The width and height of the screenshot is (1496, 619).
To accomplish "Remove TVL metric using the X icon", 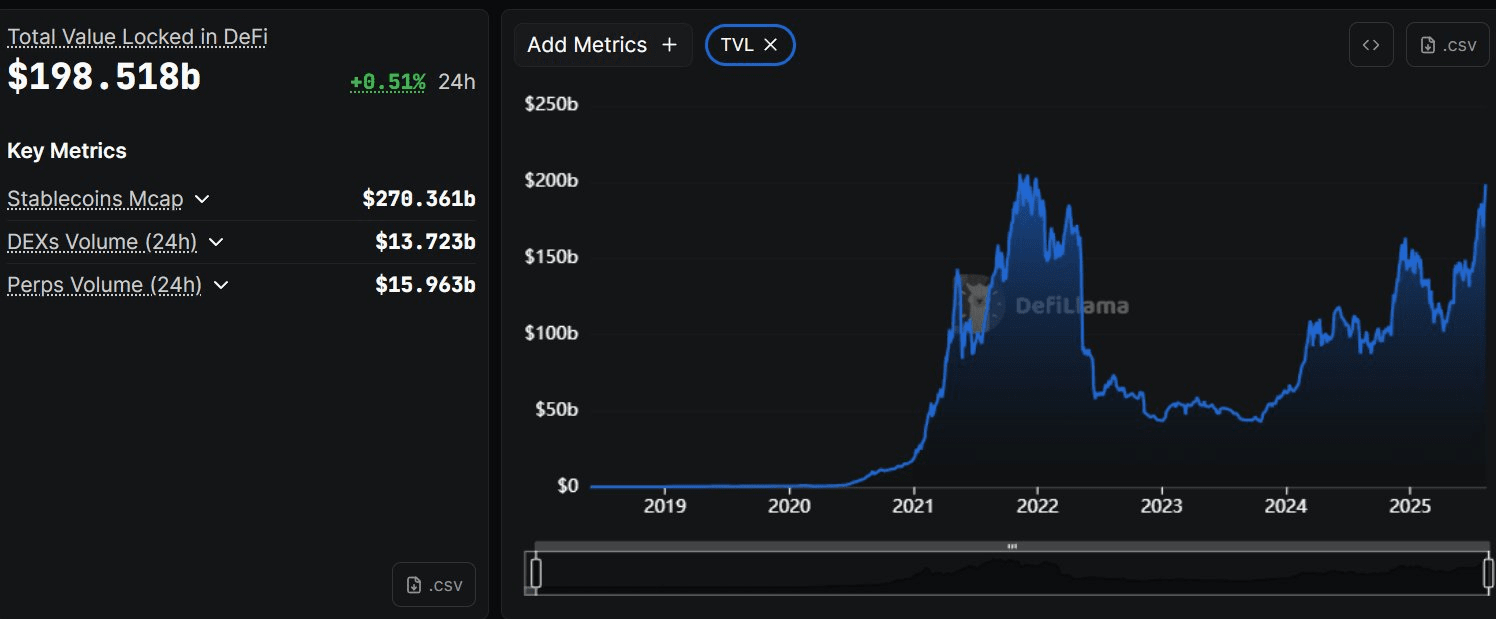I will coord(770,45).
